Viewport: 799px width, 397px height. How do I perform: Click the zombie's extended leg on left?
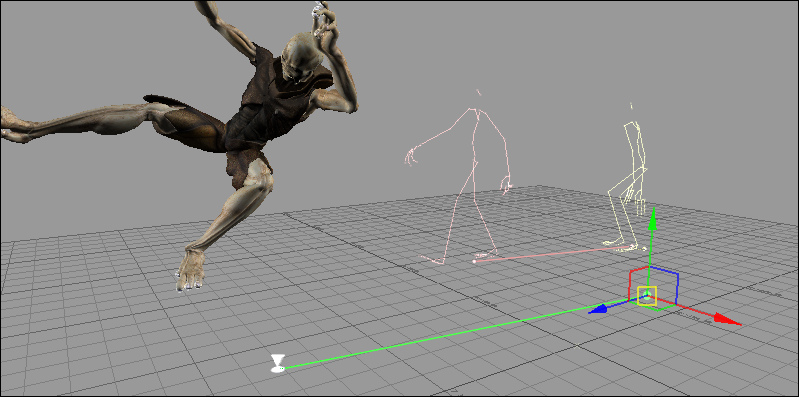coord(76,122)
